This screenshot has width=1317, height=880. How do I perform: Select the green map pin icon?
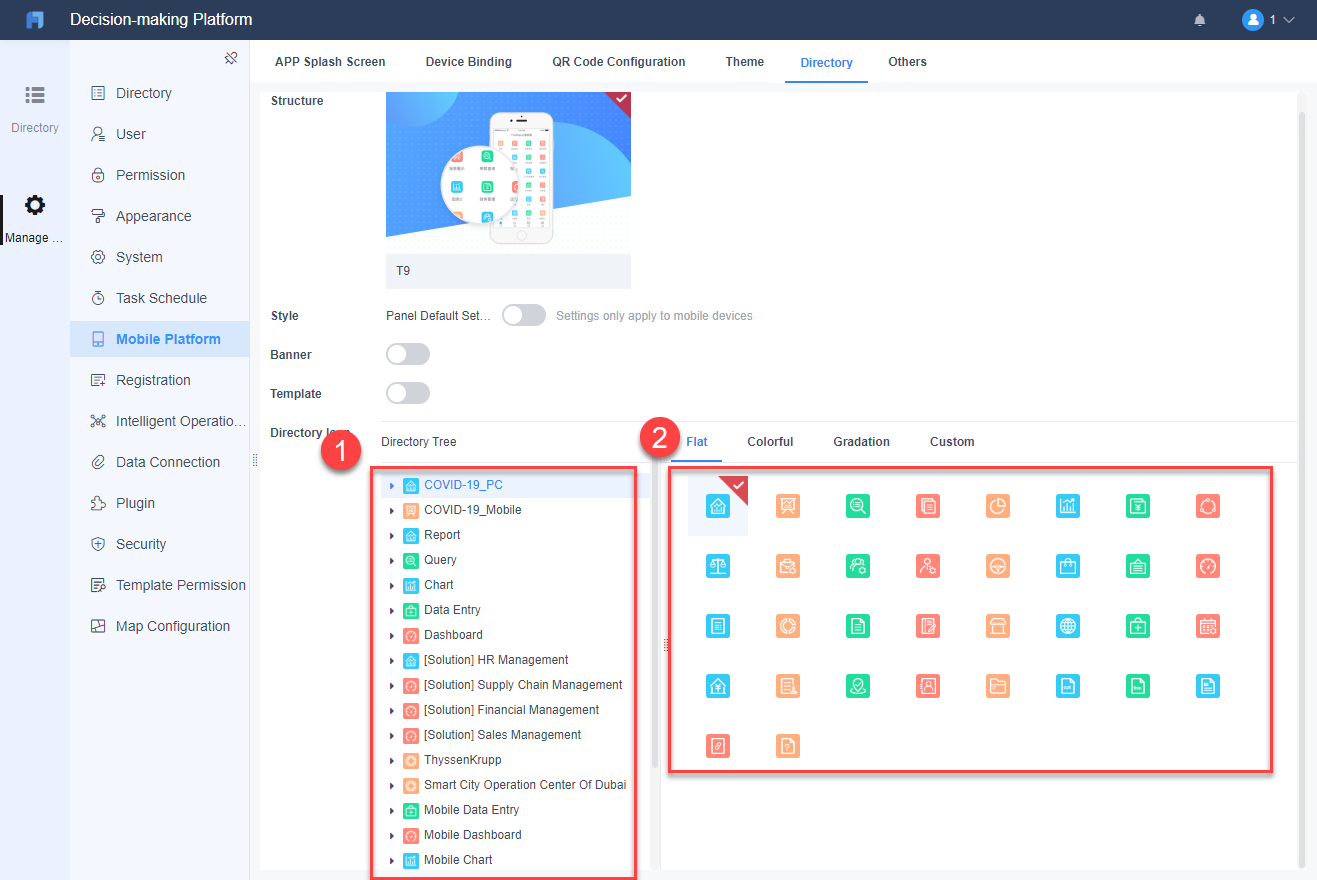pos(857,686)
